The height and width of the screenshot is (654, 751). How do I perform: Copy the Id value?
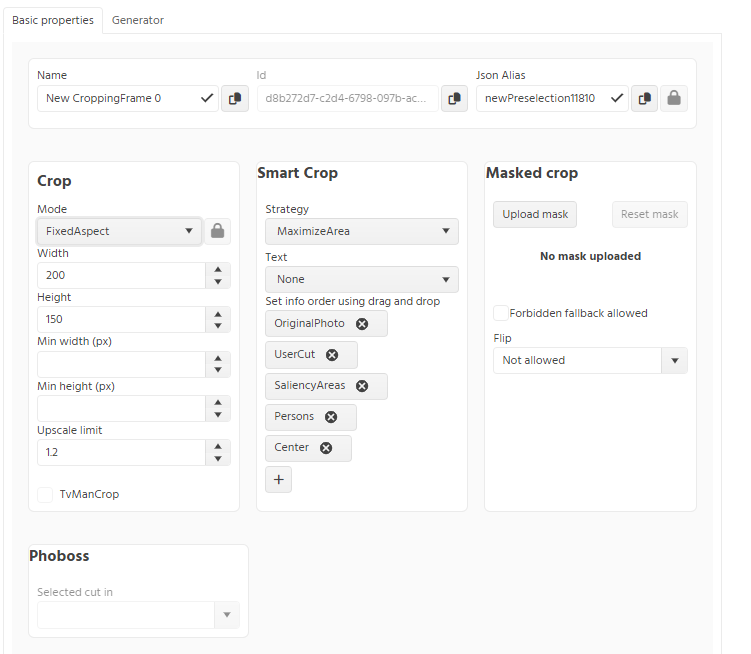pos(454,99)
